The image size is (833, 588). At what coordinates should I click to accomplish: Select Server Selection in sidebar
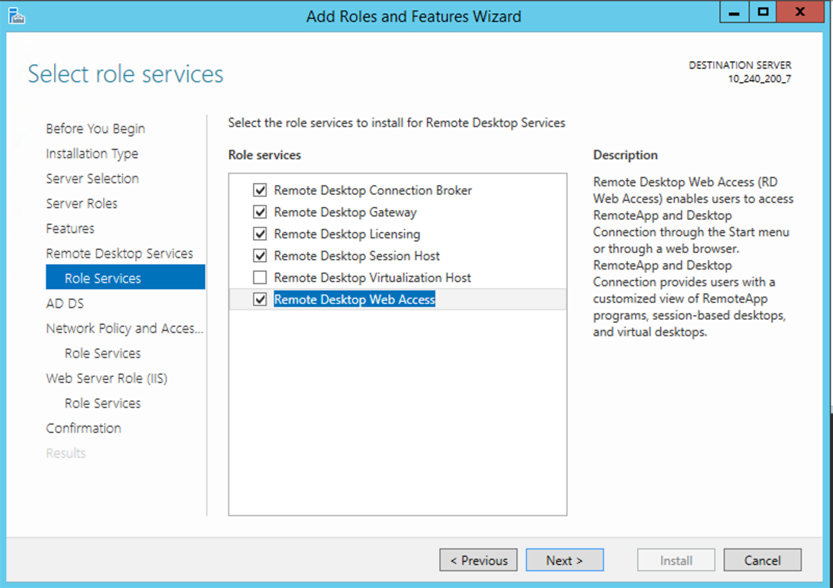92,179
